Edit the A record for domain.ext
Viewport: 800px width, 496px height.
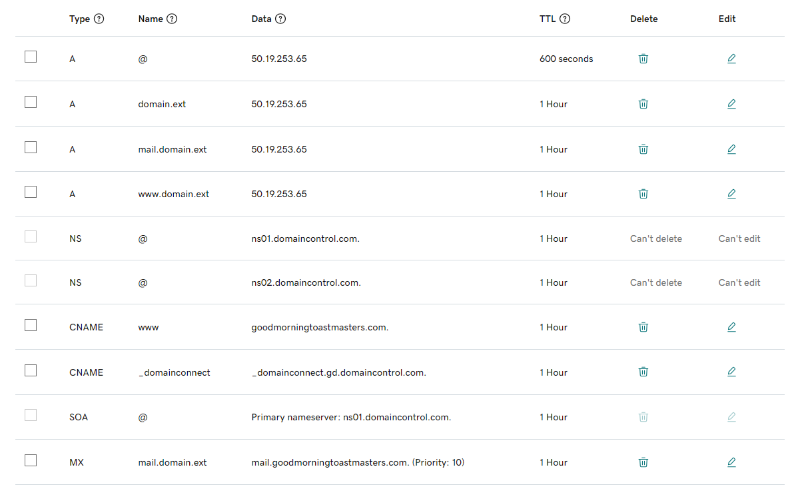tap(731, 104)
